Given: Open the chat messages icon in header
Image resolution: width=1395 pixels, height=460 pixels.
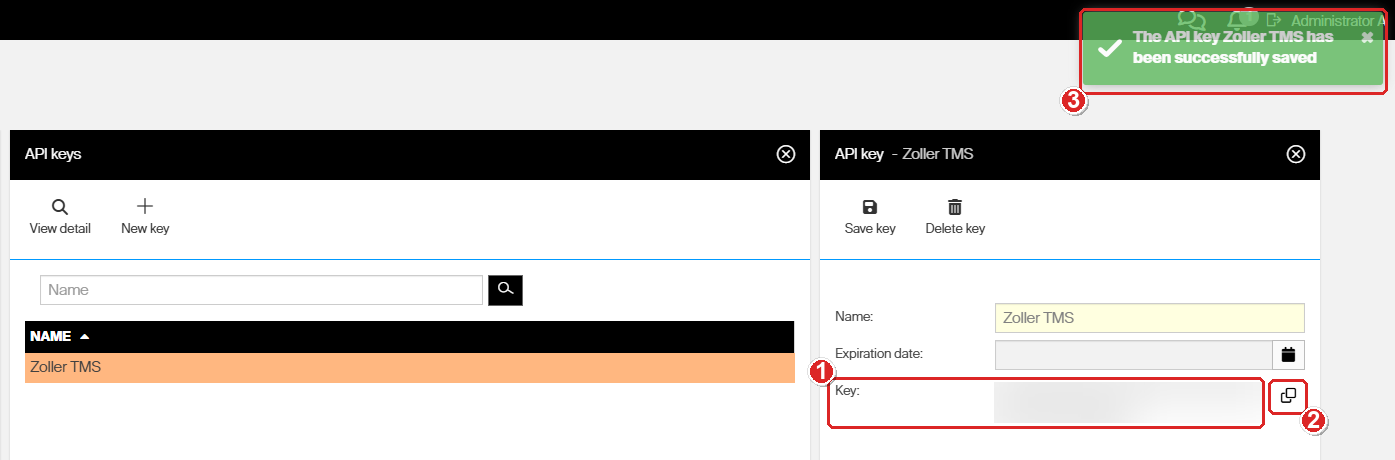Looking at the screenshot, I should (1191, 19).
